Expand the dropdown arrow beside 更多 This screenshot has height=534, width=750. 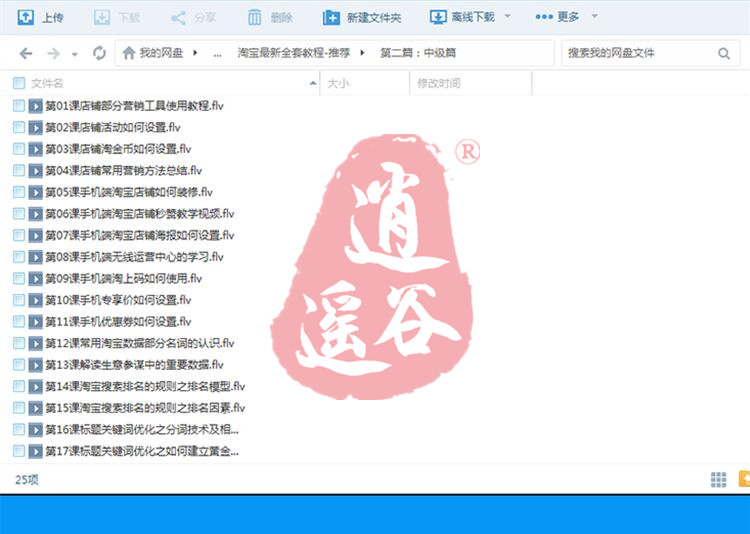pos(595,16)
